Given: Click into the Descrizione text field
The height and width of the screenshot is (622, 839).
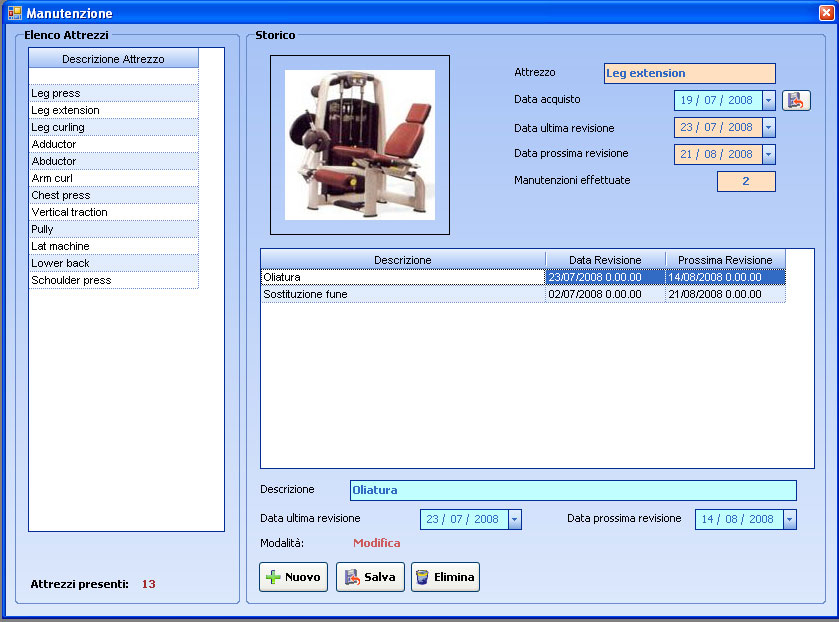Looking at the screenshot, I should click(x=572, y=490).
